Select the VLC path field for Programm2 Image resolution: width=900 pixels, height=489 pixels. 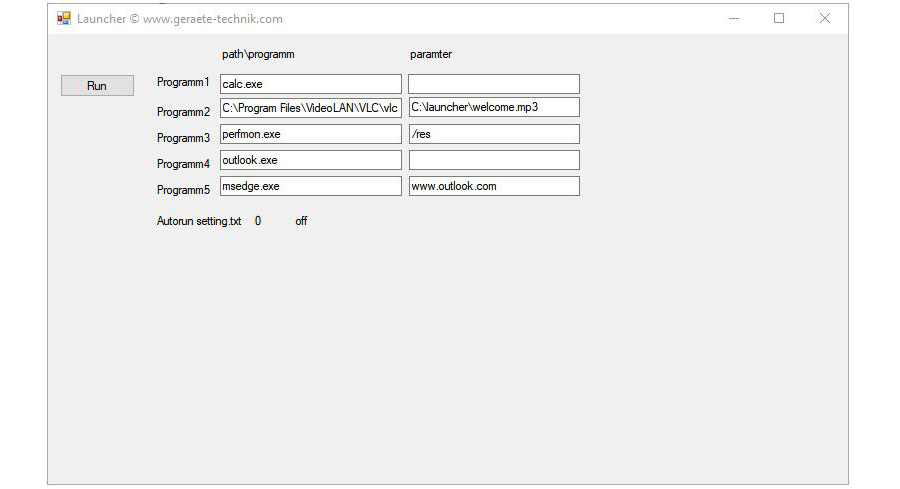(x=310, y=107)
